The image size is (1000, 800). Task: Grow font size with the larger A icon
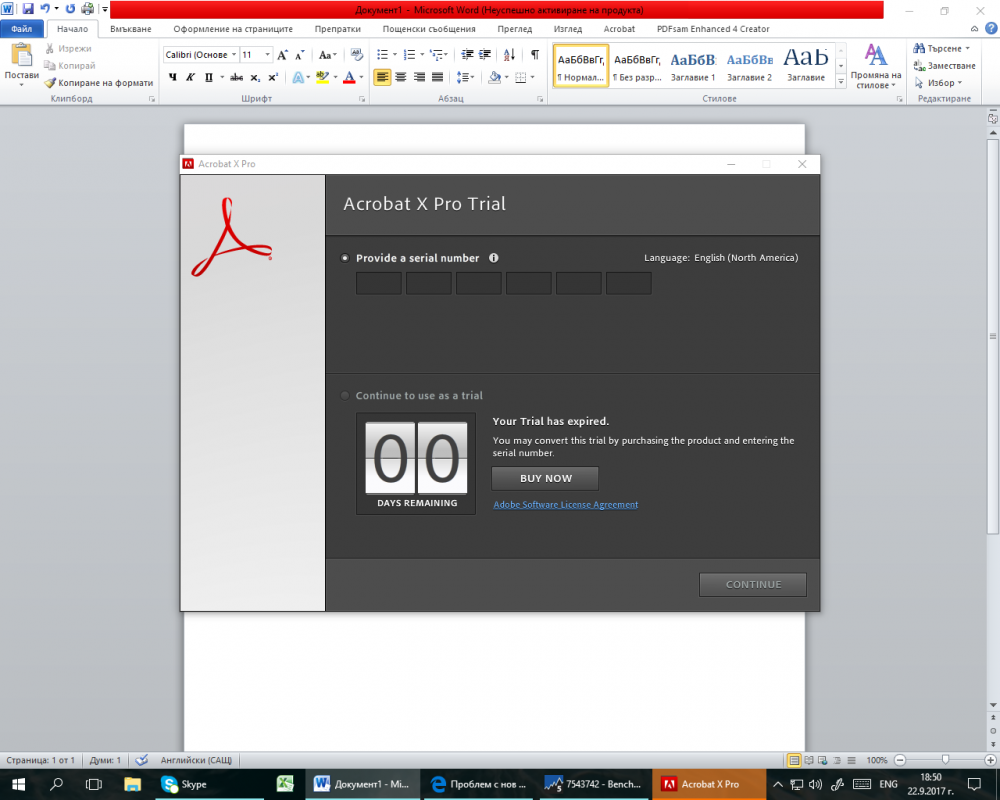click(283, 55)
